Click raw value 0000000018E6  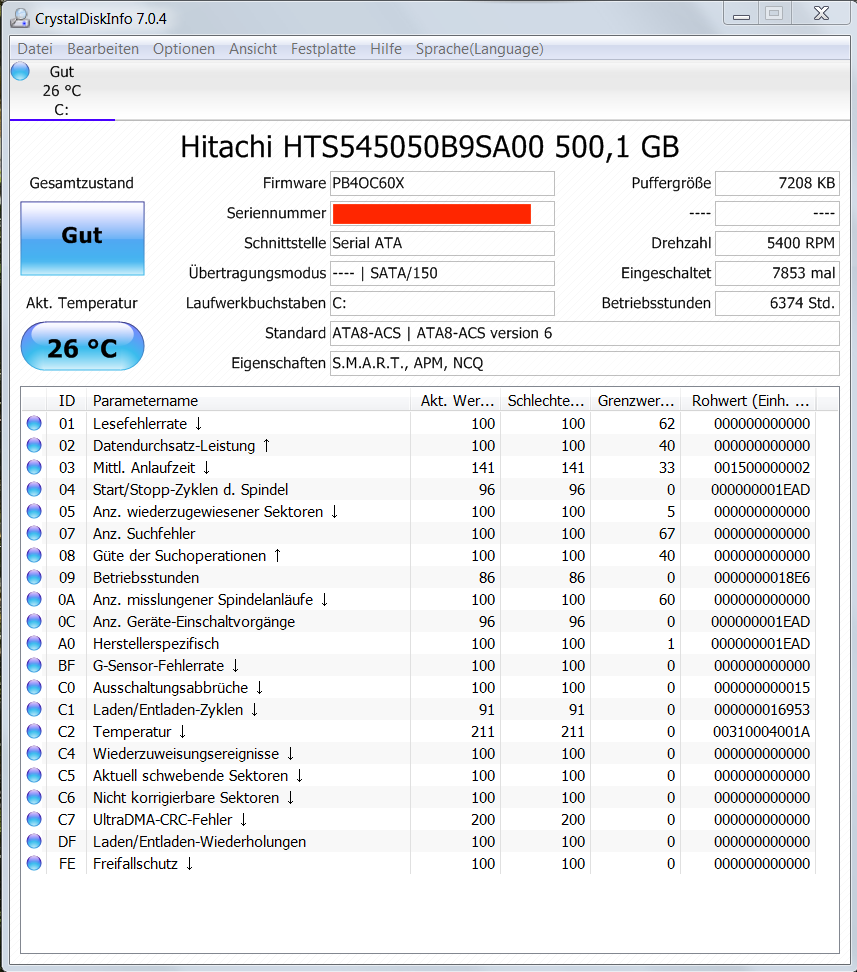pyautogui.click(x=762, y=577)
